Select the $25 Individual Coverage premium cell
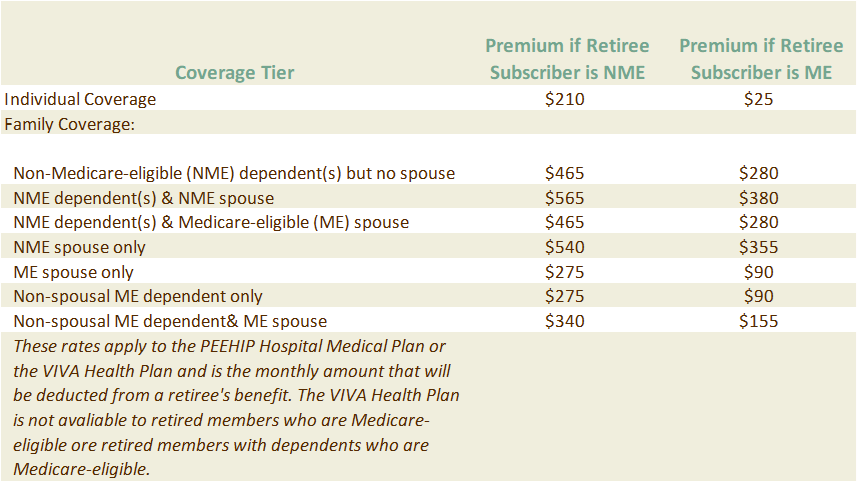 coord(759,99)
